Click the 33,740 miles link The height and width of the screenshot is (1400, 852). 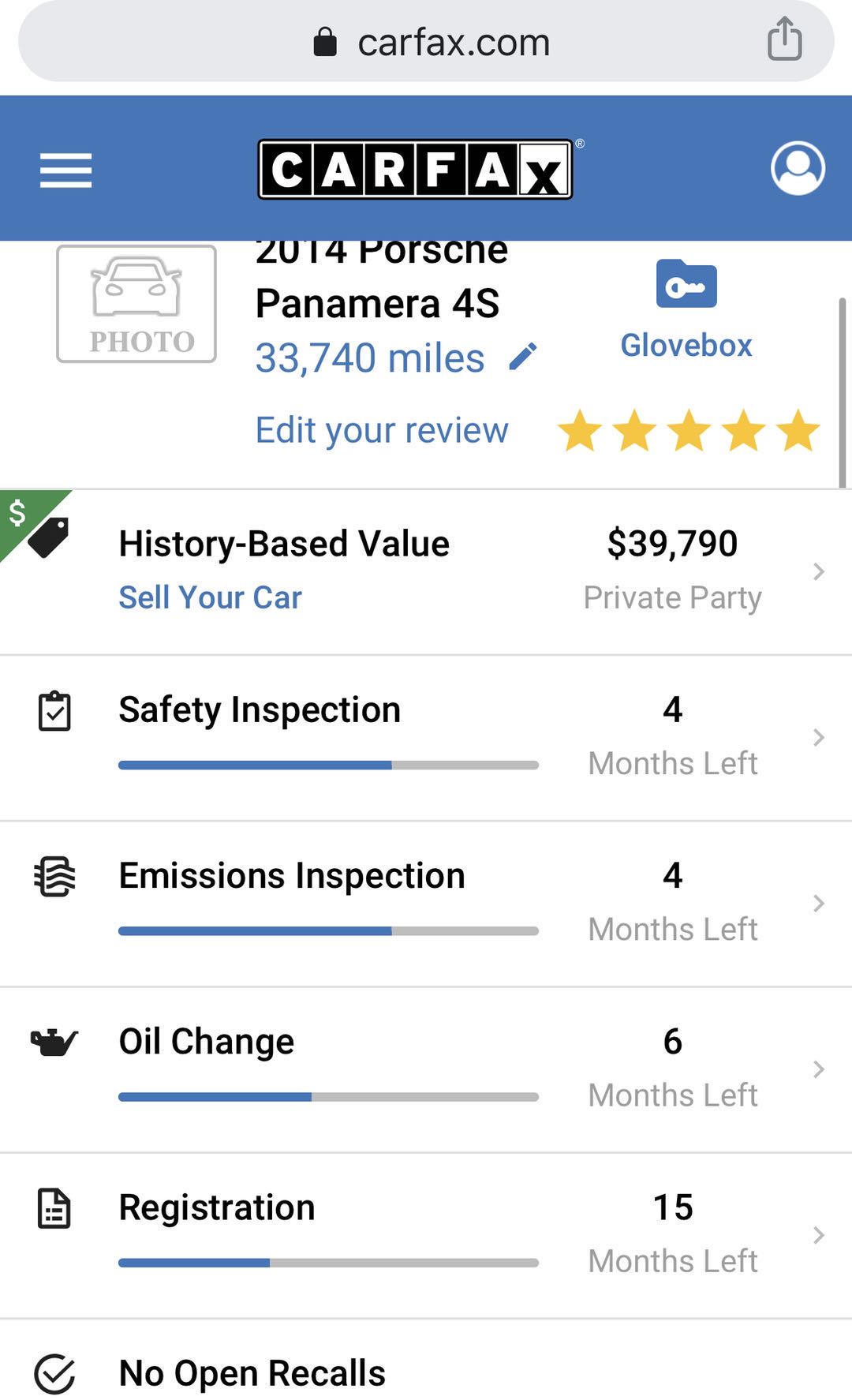(369, 358)
